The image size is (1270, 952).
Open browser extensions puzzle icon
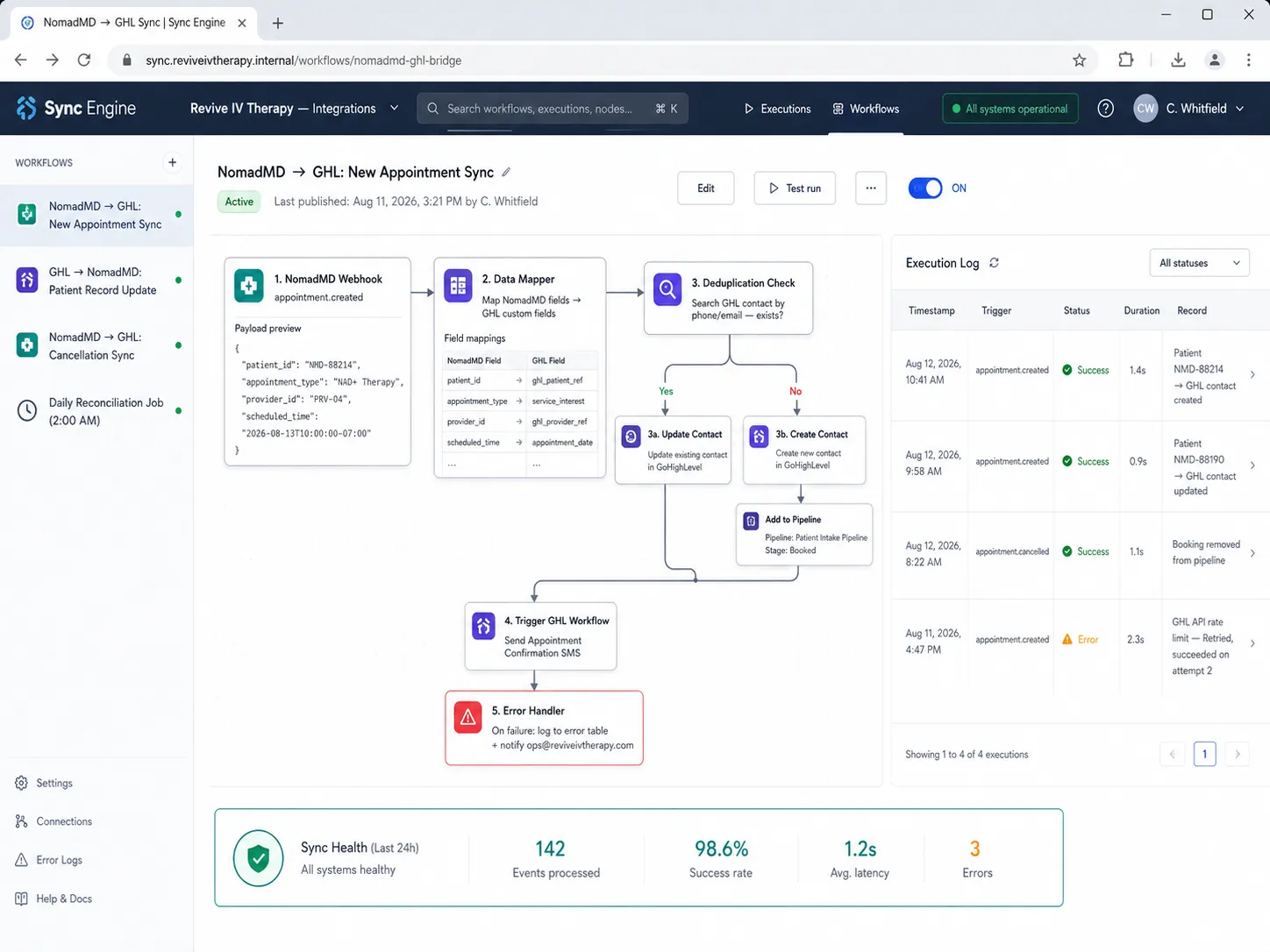pos(1126,60)
